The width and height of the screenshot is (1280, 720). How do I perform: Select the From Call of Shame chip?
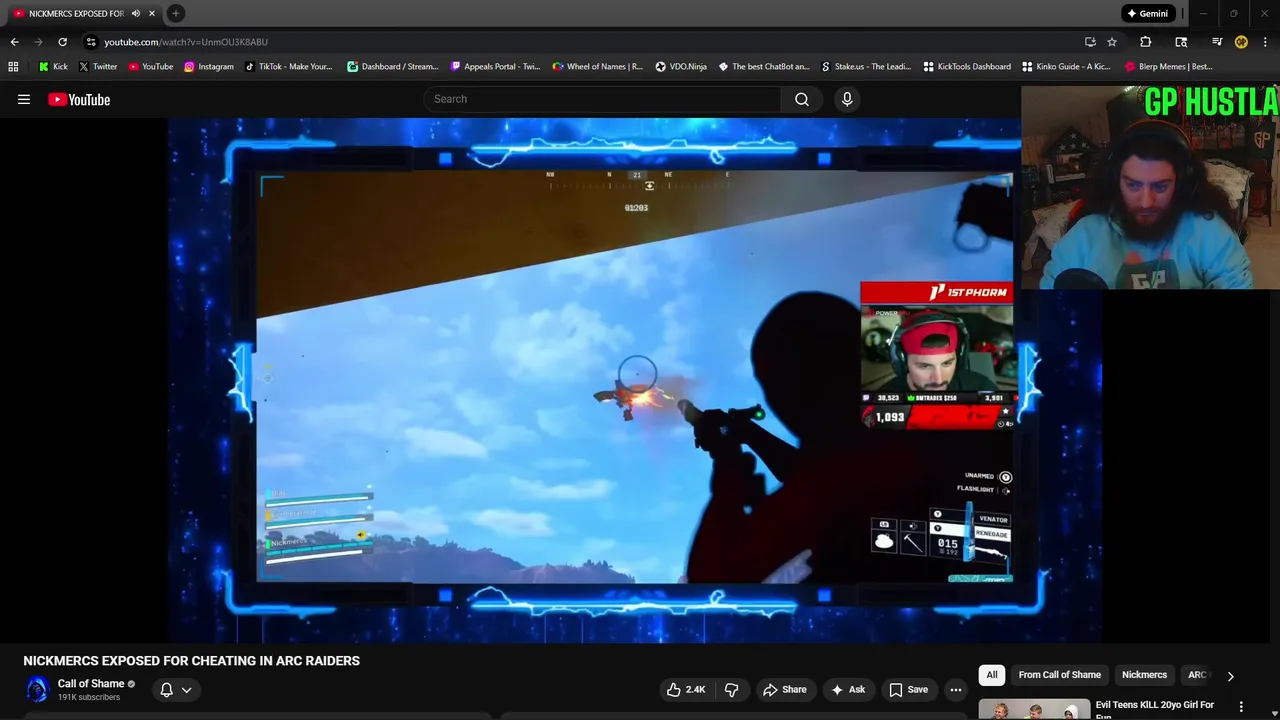(1059, 675)
